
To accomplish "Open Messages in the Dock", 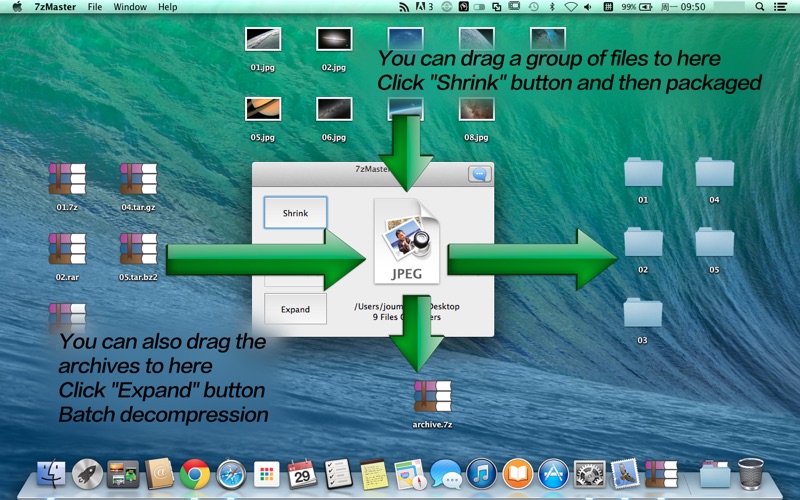I will 446,474.
